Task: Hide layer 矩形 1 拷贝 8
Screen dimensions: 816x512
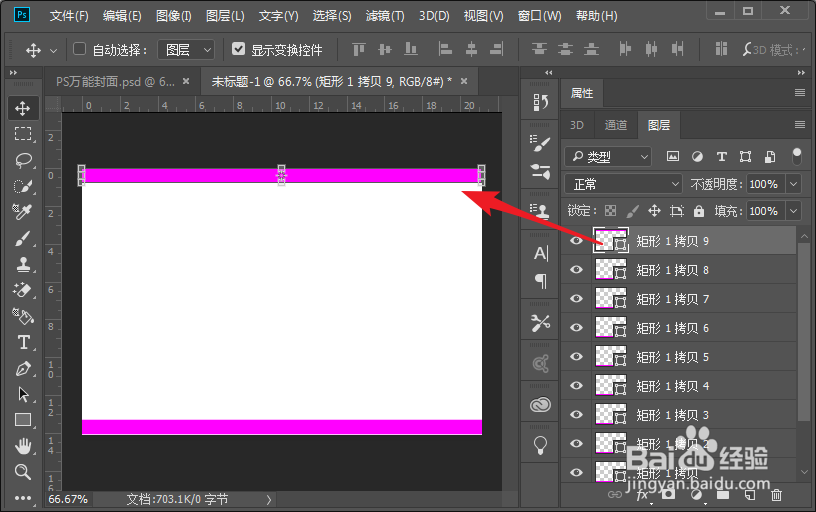Action: click(576, 270)
